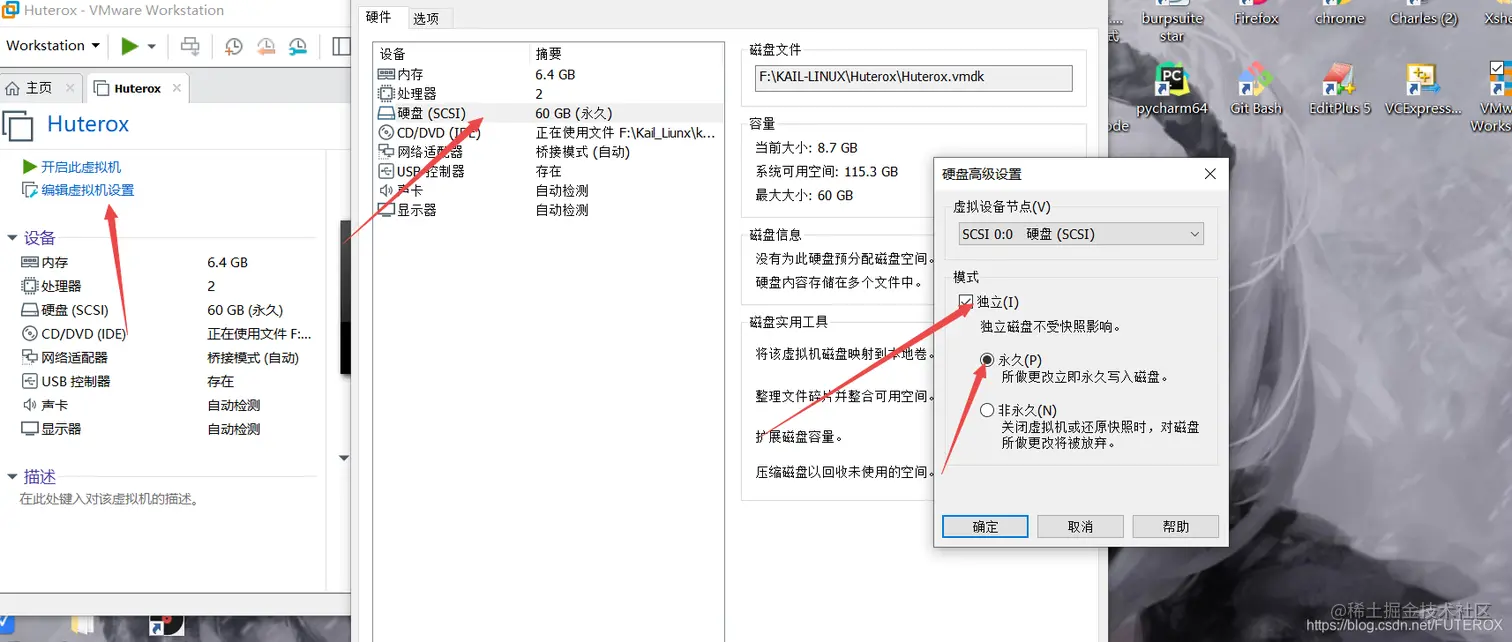Collapse the 描述 section

12,477
